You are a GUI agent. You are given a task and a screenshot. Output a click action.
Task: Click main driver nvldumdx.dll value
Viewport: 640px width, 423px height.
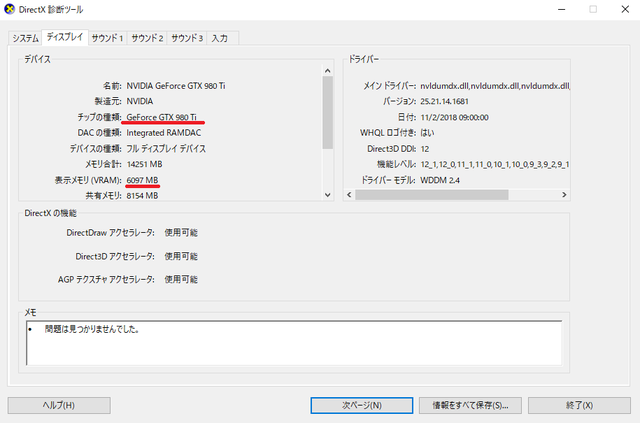point(495,86)
